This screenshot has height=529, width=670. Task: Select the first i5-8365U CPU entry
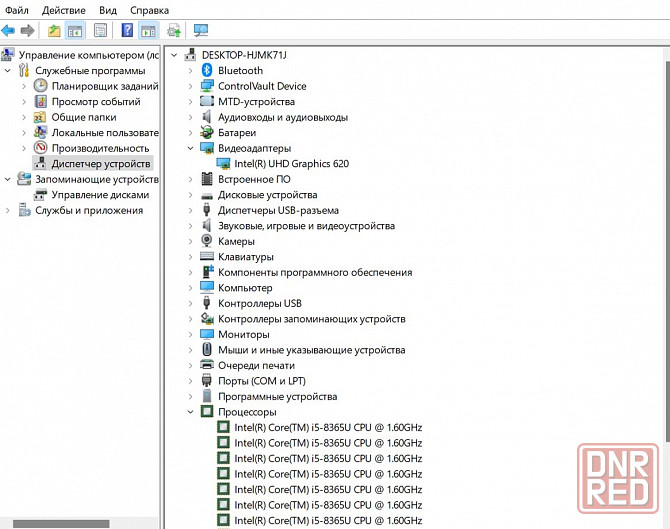328,427
